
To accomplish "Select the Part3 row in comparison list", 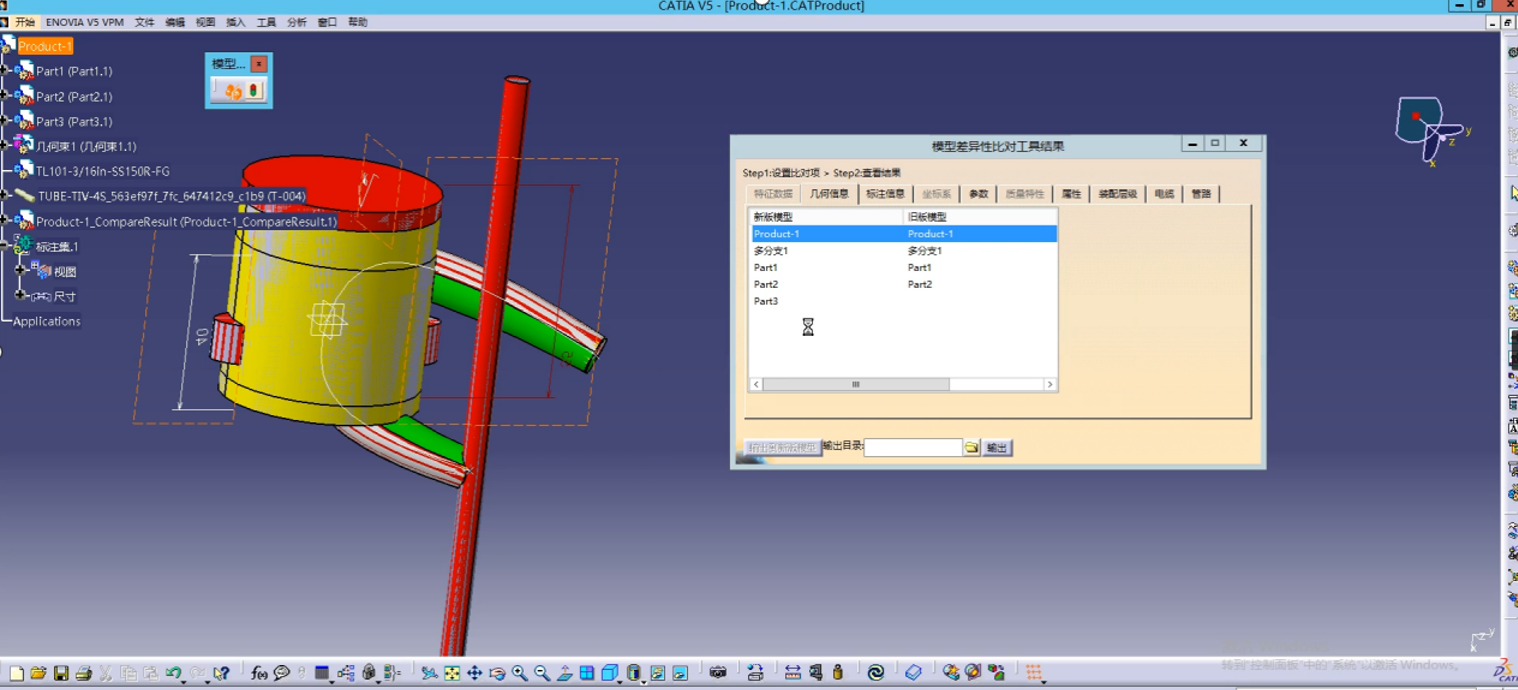I will click(x=766, y=301).
